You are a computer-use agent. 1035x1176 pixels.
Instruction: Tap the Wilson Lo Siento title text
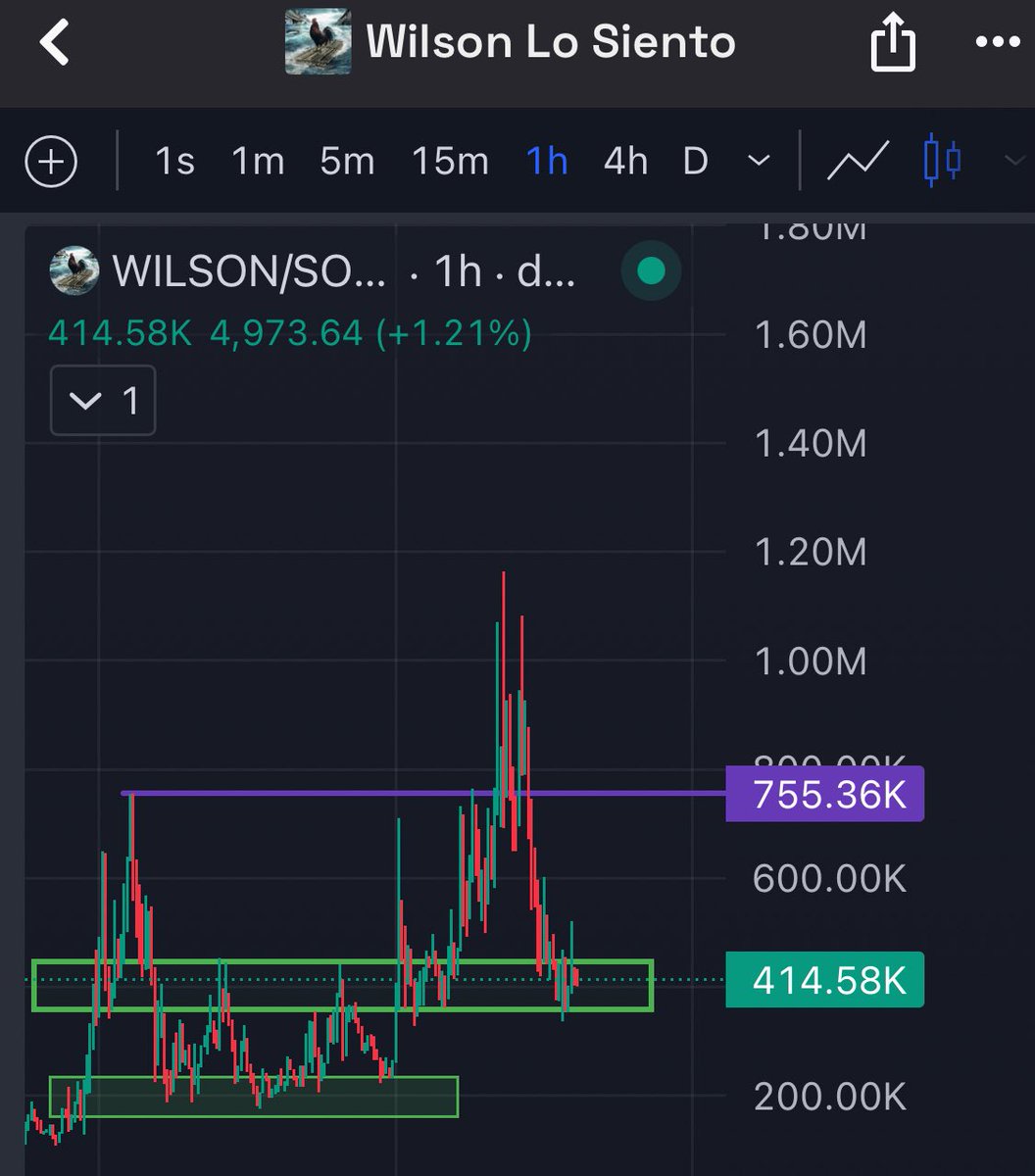coord(551,43)
